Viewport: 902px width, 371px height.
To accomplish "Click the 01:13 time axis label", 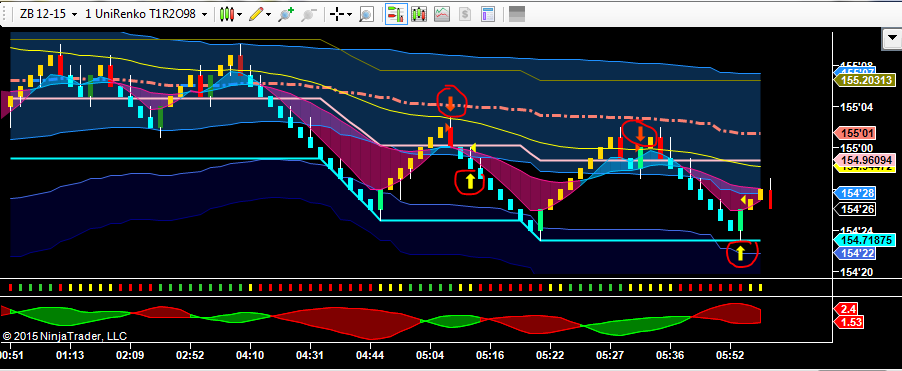I will click(70, 355).
